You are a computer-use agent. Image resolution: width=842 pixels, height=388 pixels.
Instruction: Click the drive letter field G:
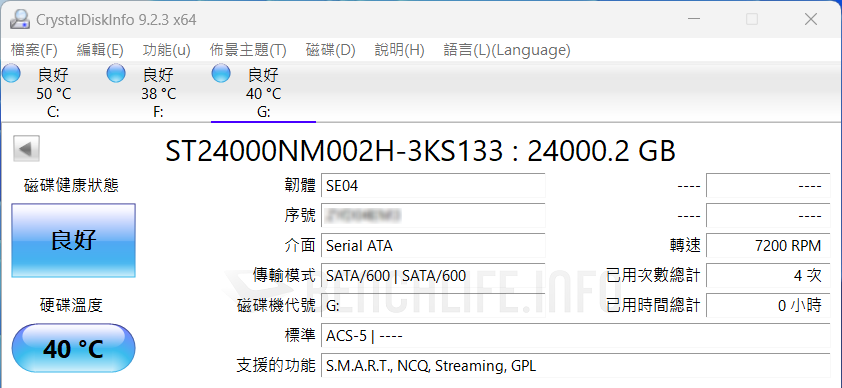click(x=433, y=306)
